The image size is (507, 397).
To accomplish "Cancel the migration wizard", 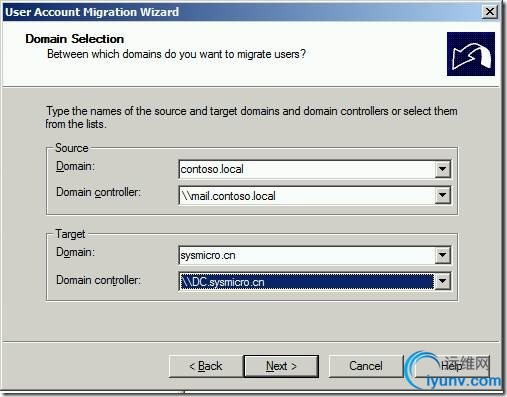I will 366,366.
